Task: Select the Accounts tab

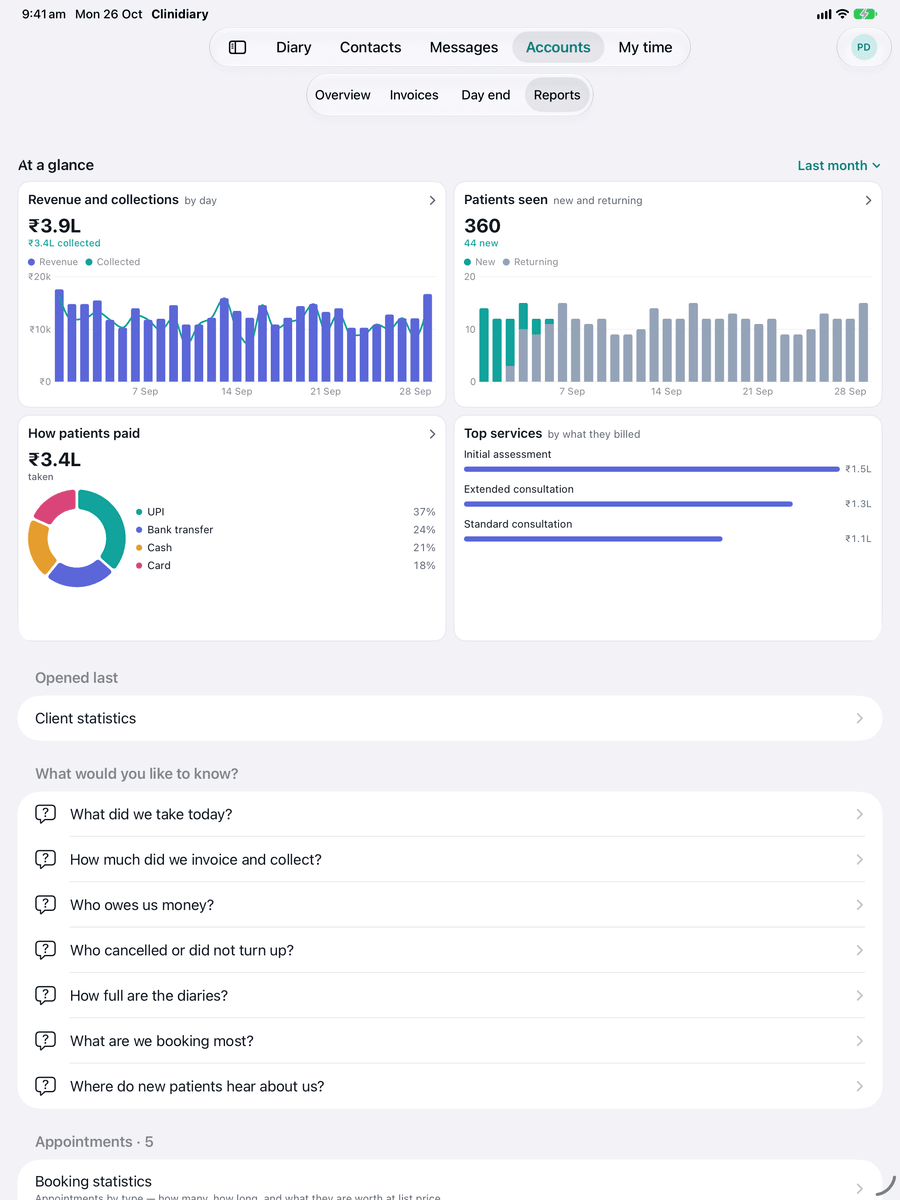Action: 558,47
